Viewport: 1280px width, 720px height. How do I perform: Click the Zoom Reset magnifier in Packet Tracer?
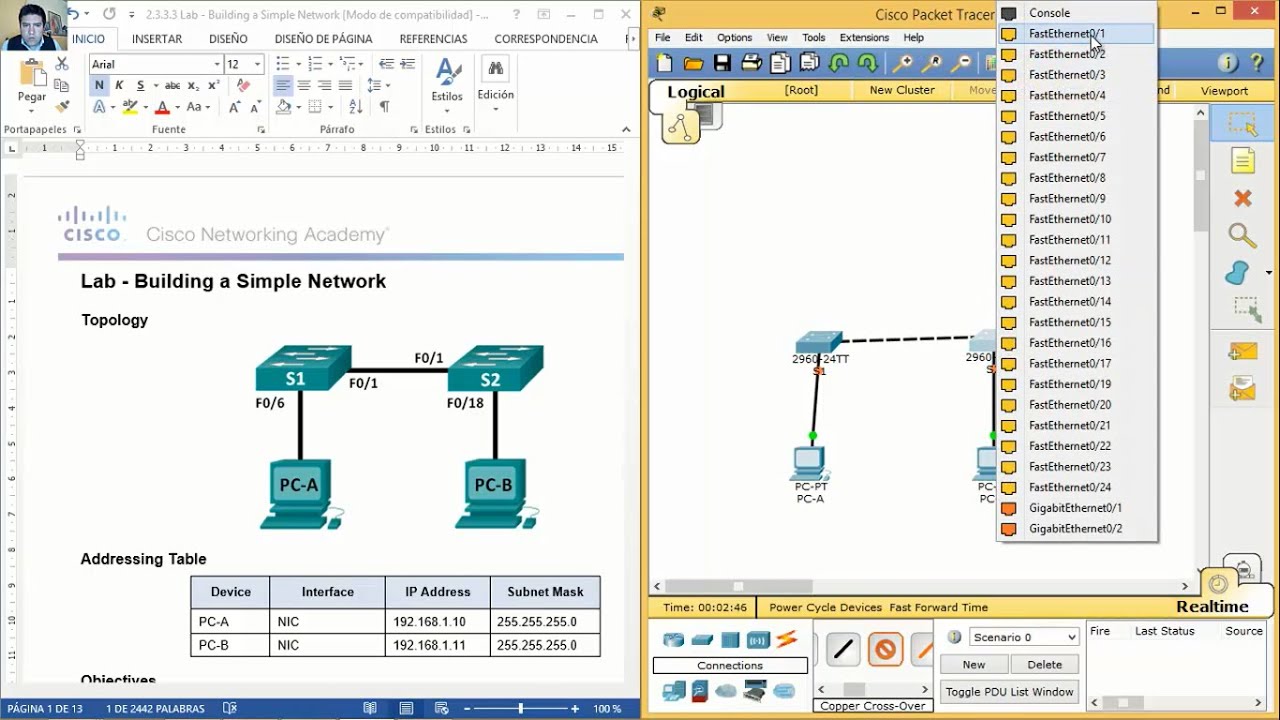(x=932, y=64)
